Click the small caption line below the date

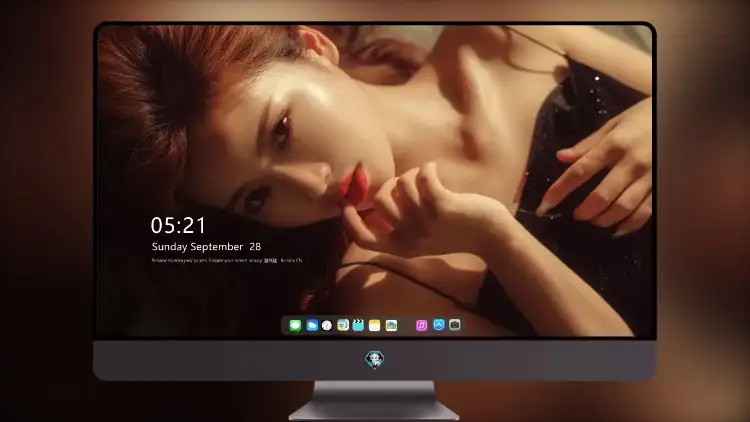pos(227,261)
